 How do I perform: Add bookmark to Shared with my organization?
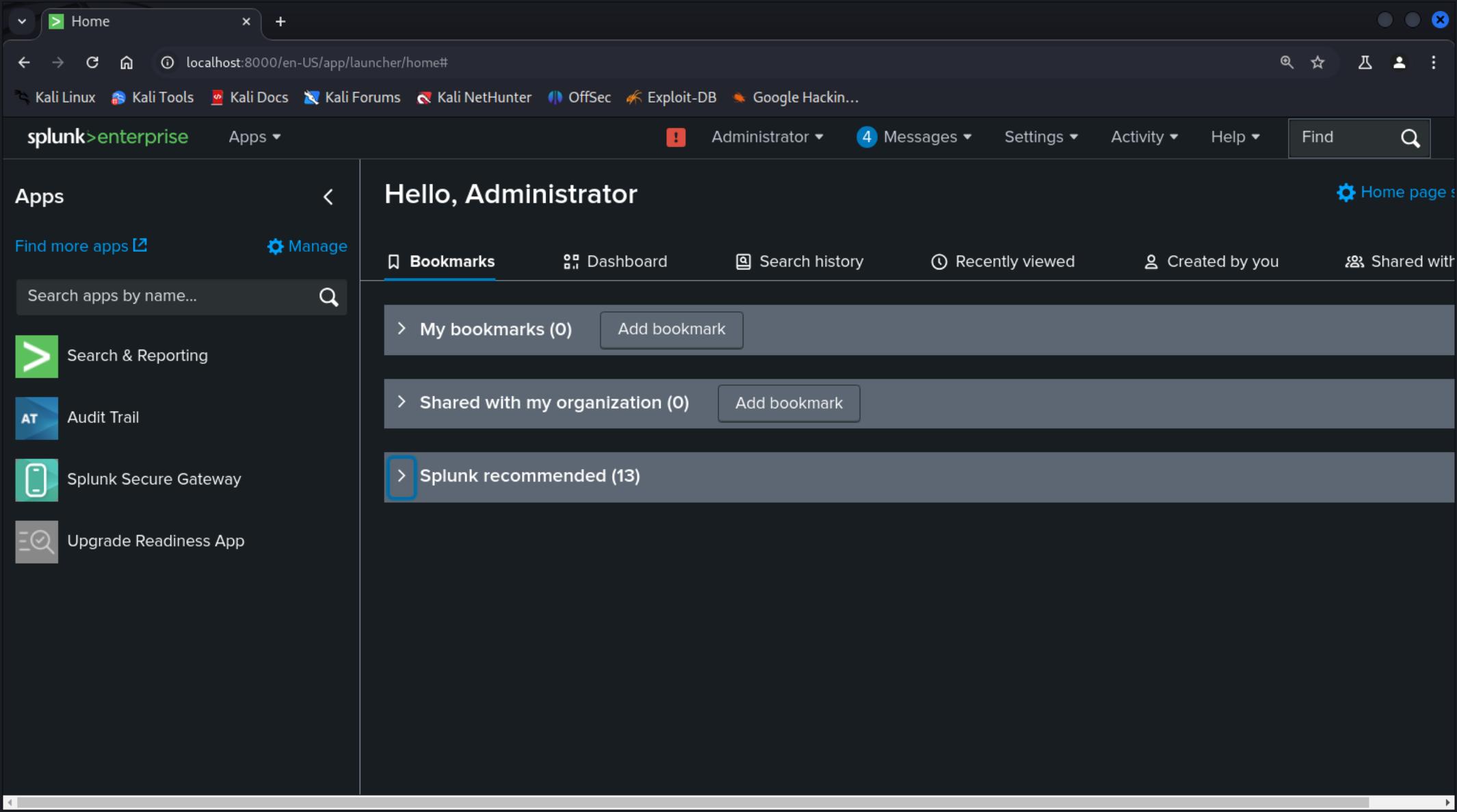tap(789, 404)
